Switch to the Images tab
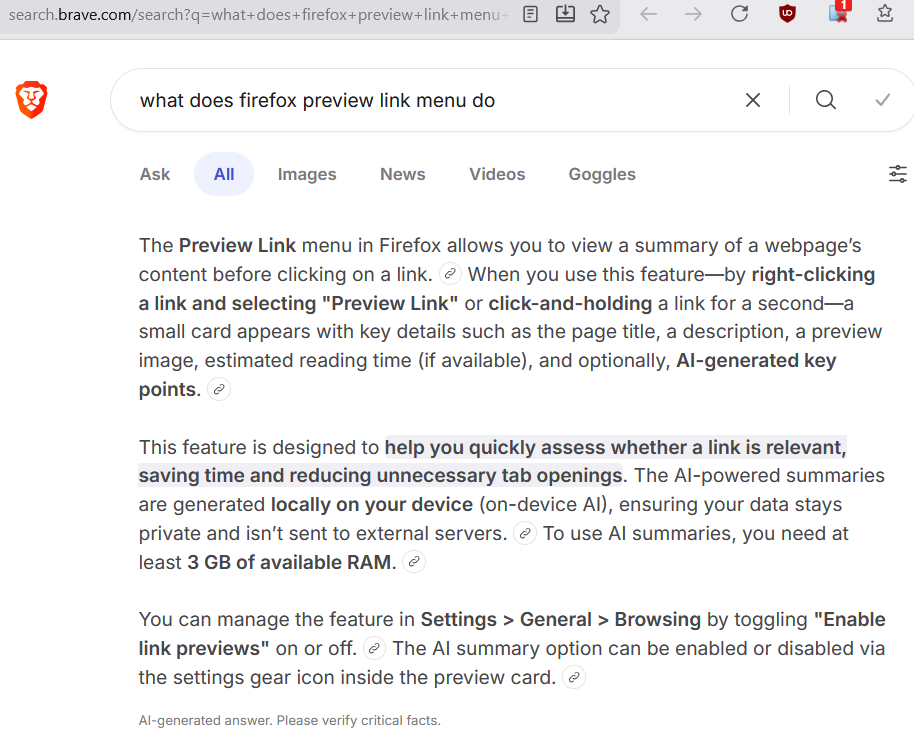The height and width of the screenshot is (744, 914). 306,174
